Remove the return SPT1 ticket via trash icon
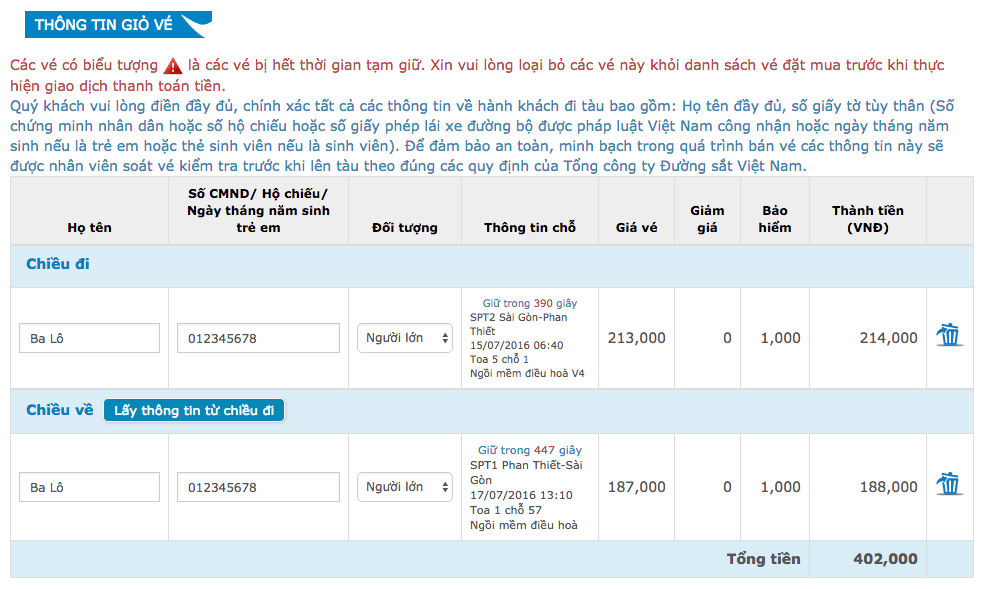This screenshot has width=985, height=589. point(949,484)
